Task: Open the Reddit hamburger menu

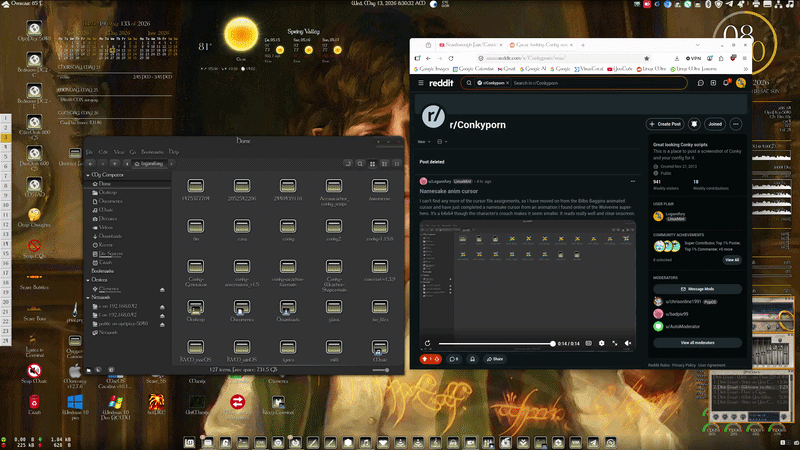Action: pos(421,83)
